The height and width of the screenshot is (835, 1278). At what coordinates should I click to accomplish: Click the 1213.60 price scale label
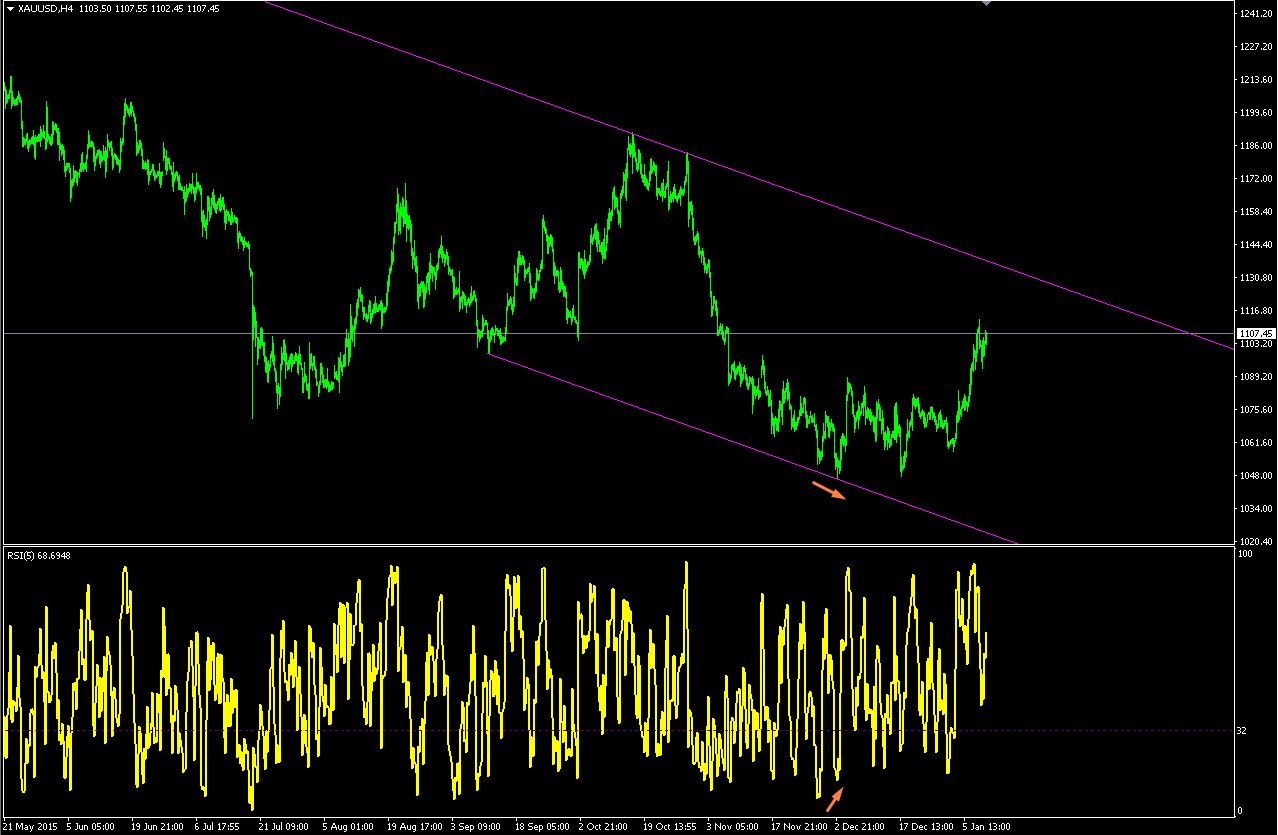(x=1255, y=80)
